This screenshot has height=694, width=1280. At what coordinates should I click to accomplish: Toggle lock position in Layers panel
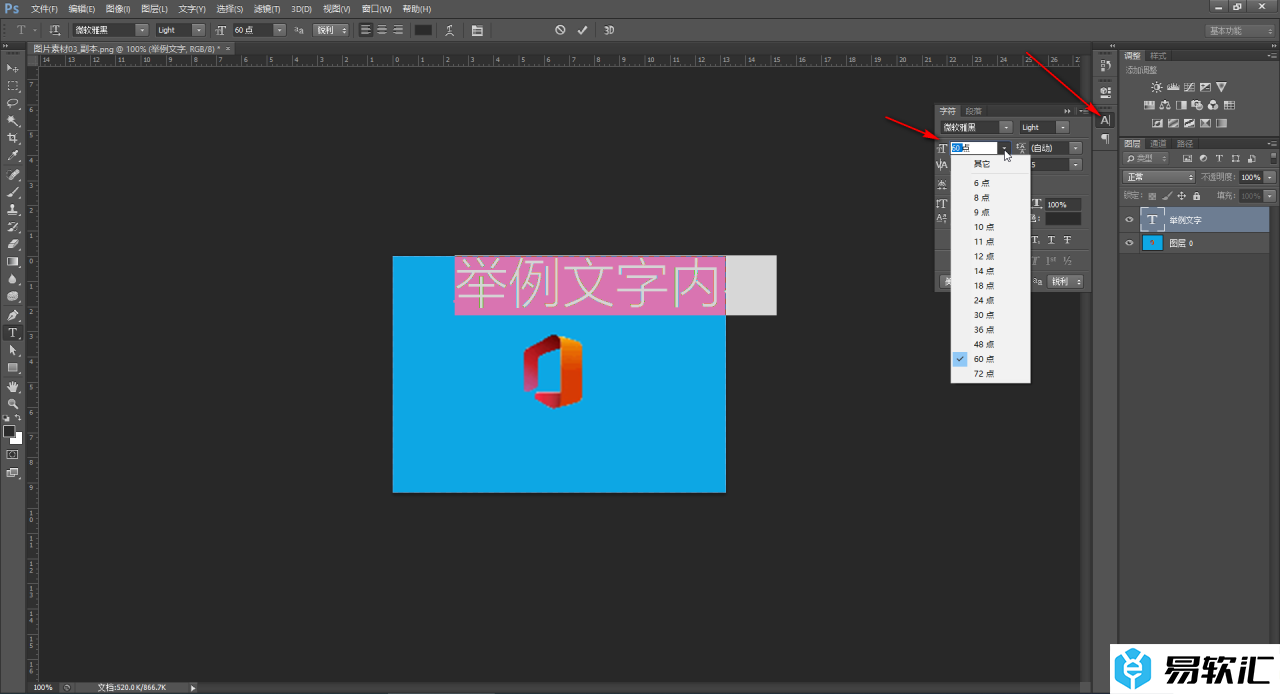1182,196
